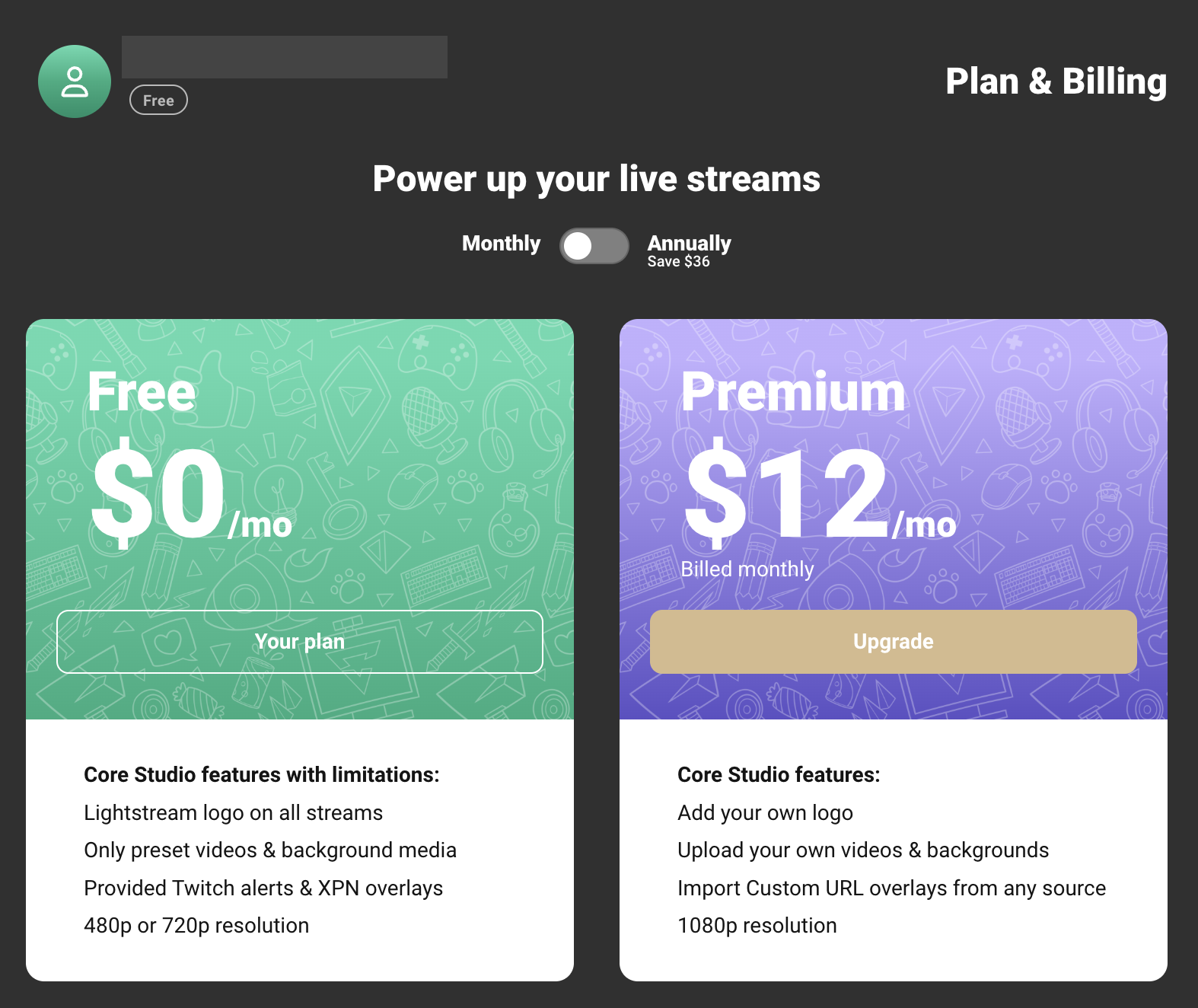This screenshot has height=1008, width=1198.
Task: Click Lightstream logo on all streams line
Action: coord(234,813)
